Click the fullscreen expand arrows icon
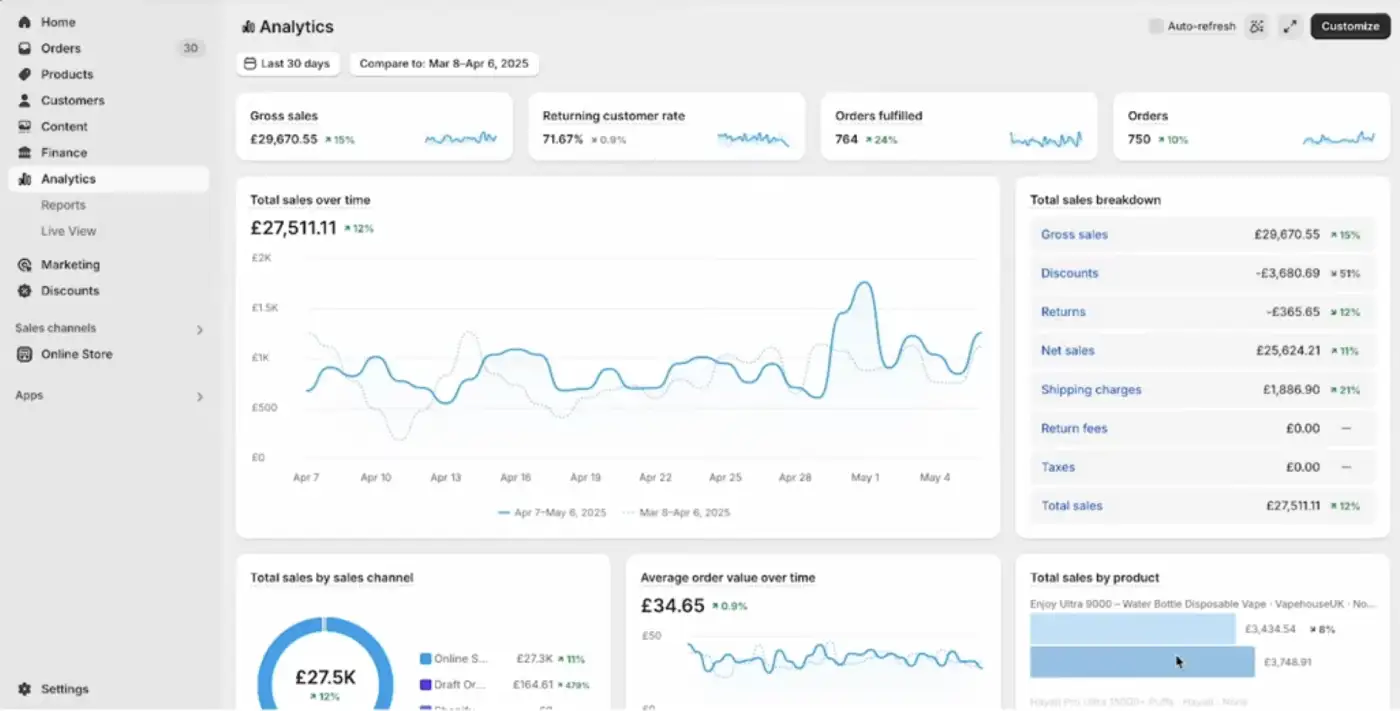 click(1290, 26)
